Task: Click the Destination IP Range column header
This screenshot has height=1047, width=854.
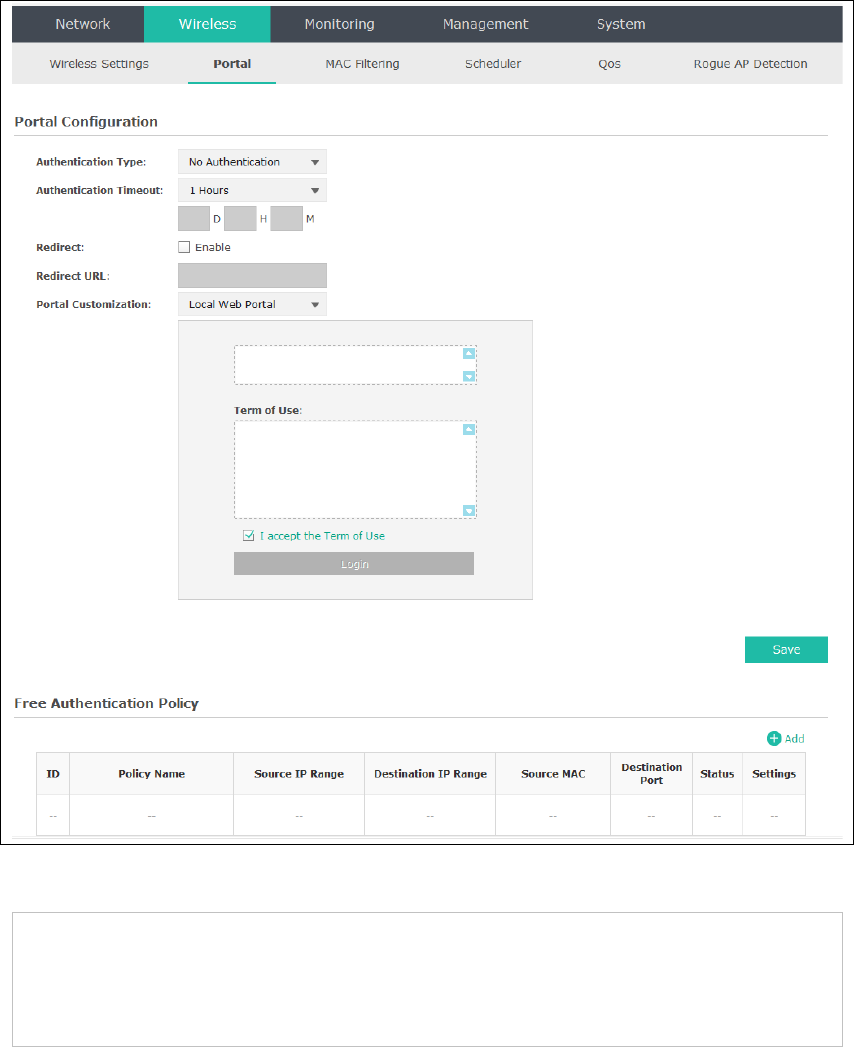Action: [x=430, y=774]
